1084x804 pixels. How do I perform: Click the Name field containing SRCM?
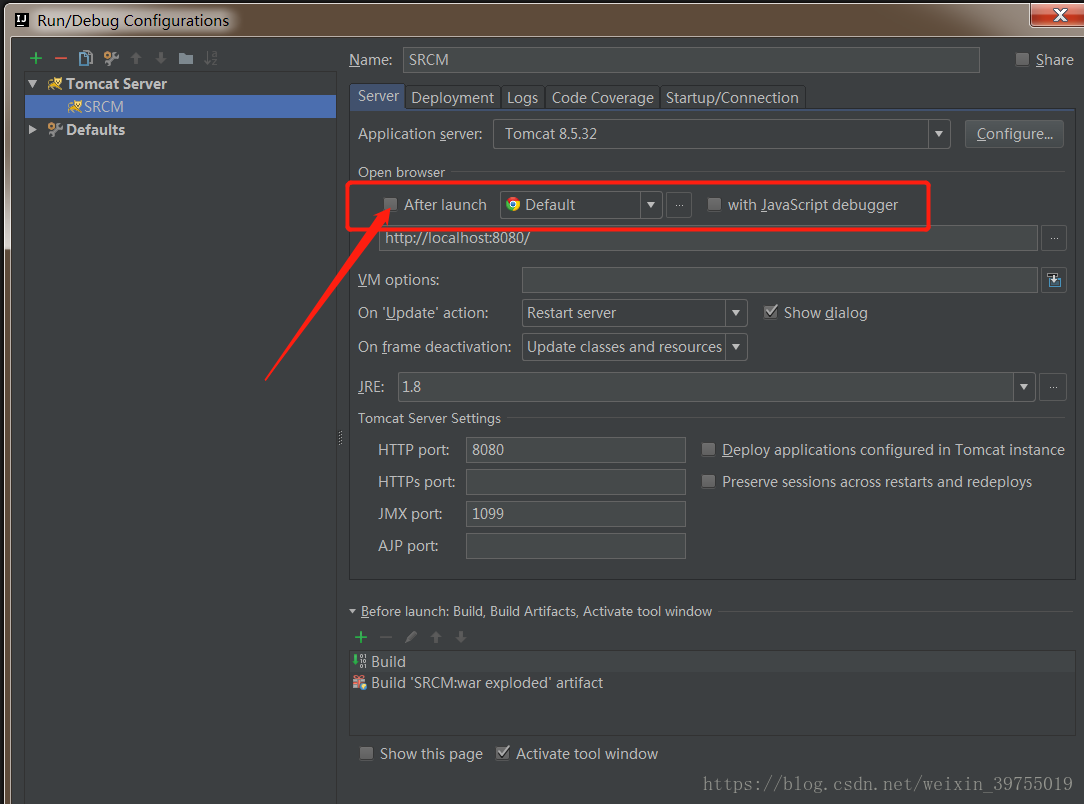(x=691, y=60)
